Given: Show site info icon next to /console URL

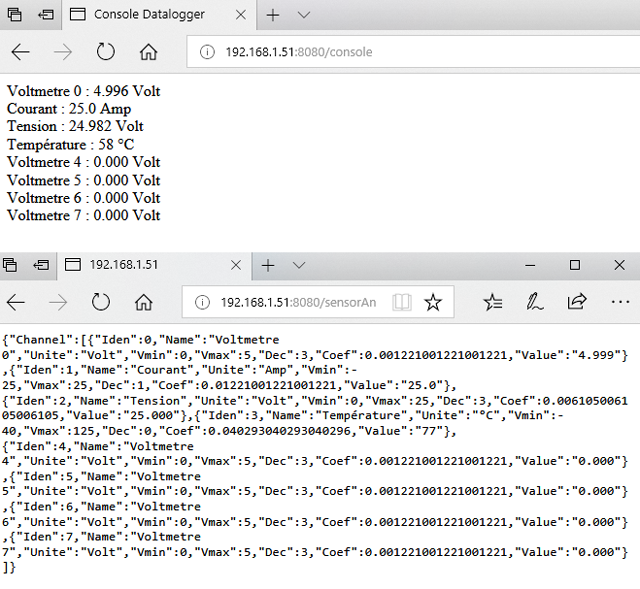Looking at the screenshot, I should click(205, 52).
